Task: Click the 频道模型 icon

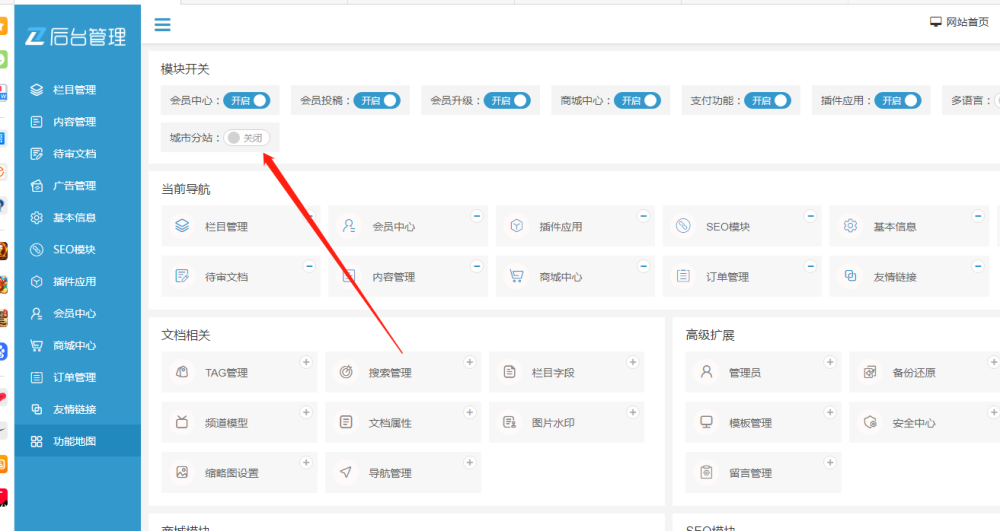Action: pyautogui.click(x=182, y=423)
